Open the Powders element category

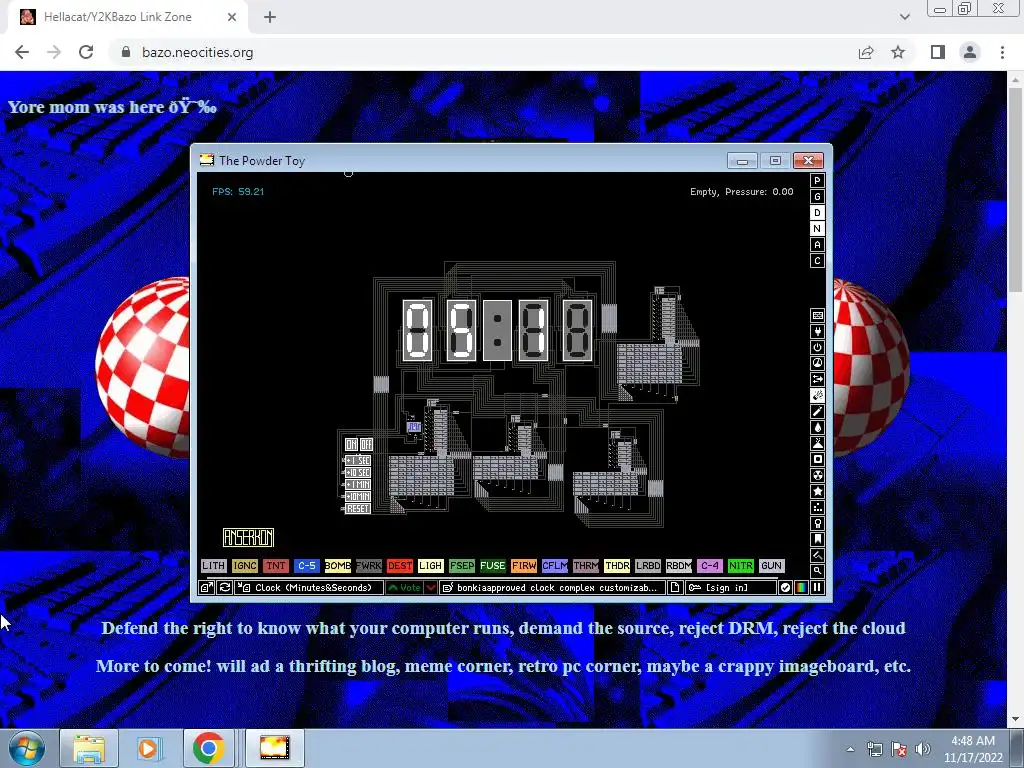[817, 443]
